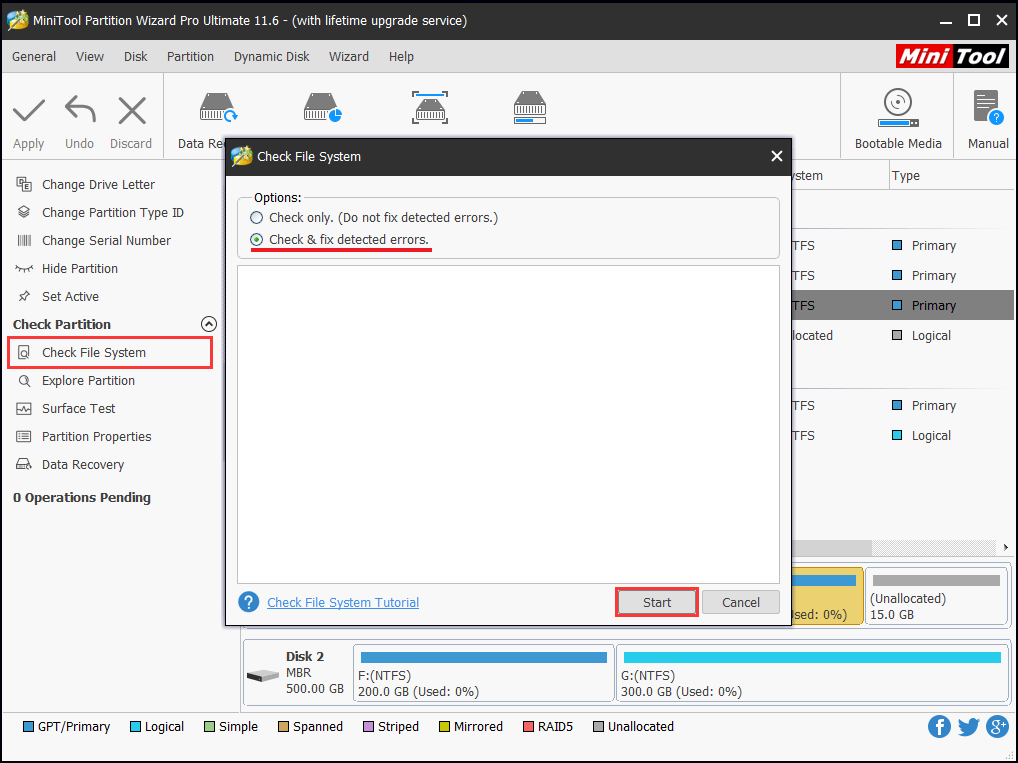The image size is (1018, 763).
Task: Click the Start button
Action: tap(656, 602)
